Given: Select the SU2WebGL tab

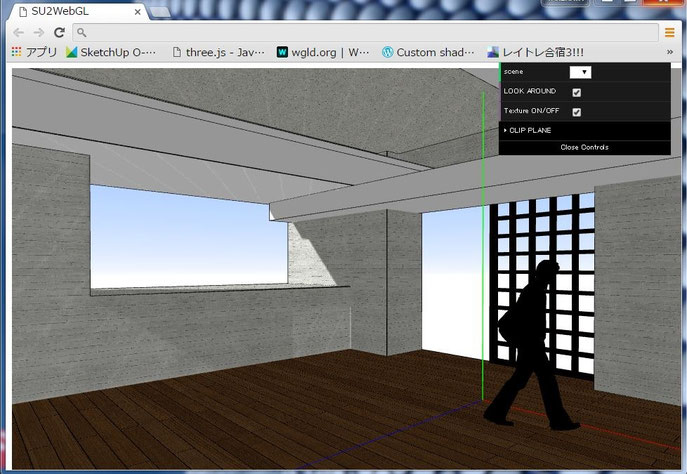Looking at the screenshot, I should (x=79, y=12).
